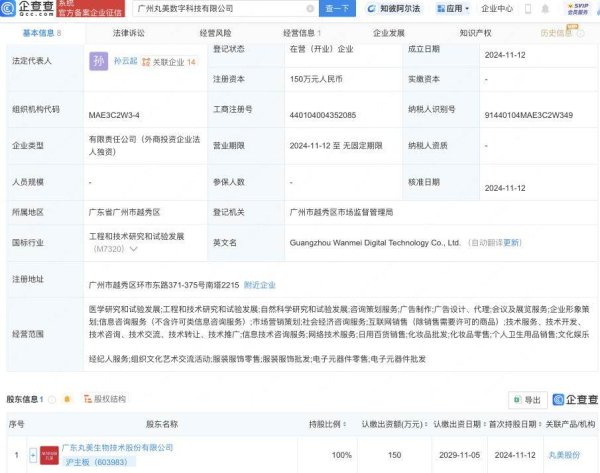Switch to 历史信息 tab
Image resolution: width=600 pixels, height=473 pixels.
556,33
